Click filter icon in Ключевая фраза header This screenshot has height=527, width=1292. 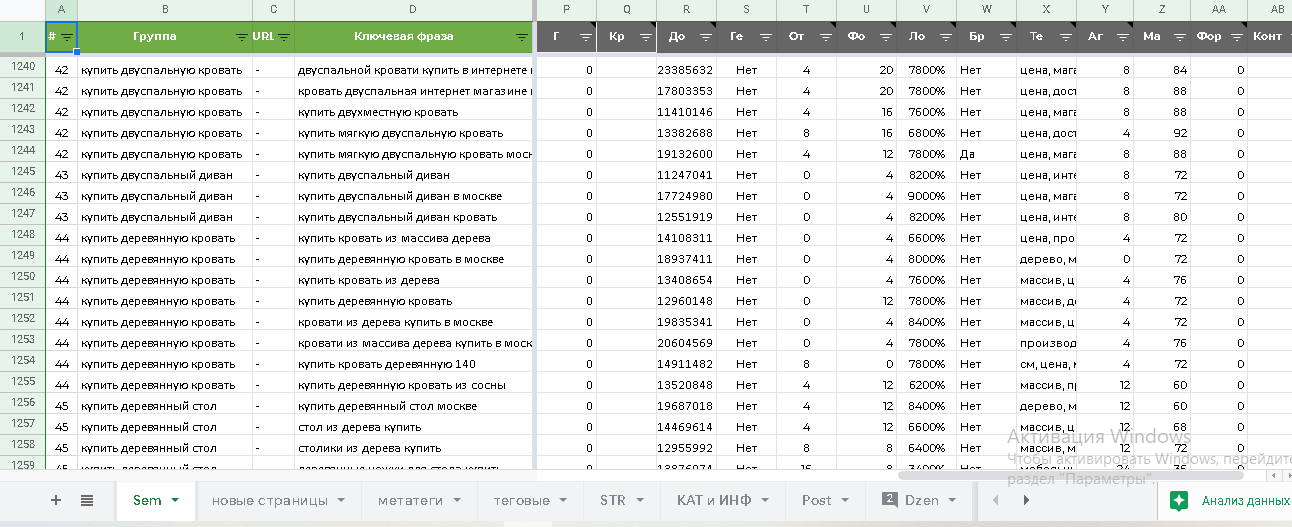[x=522, y=37]
